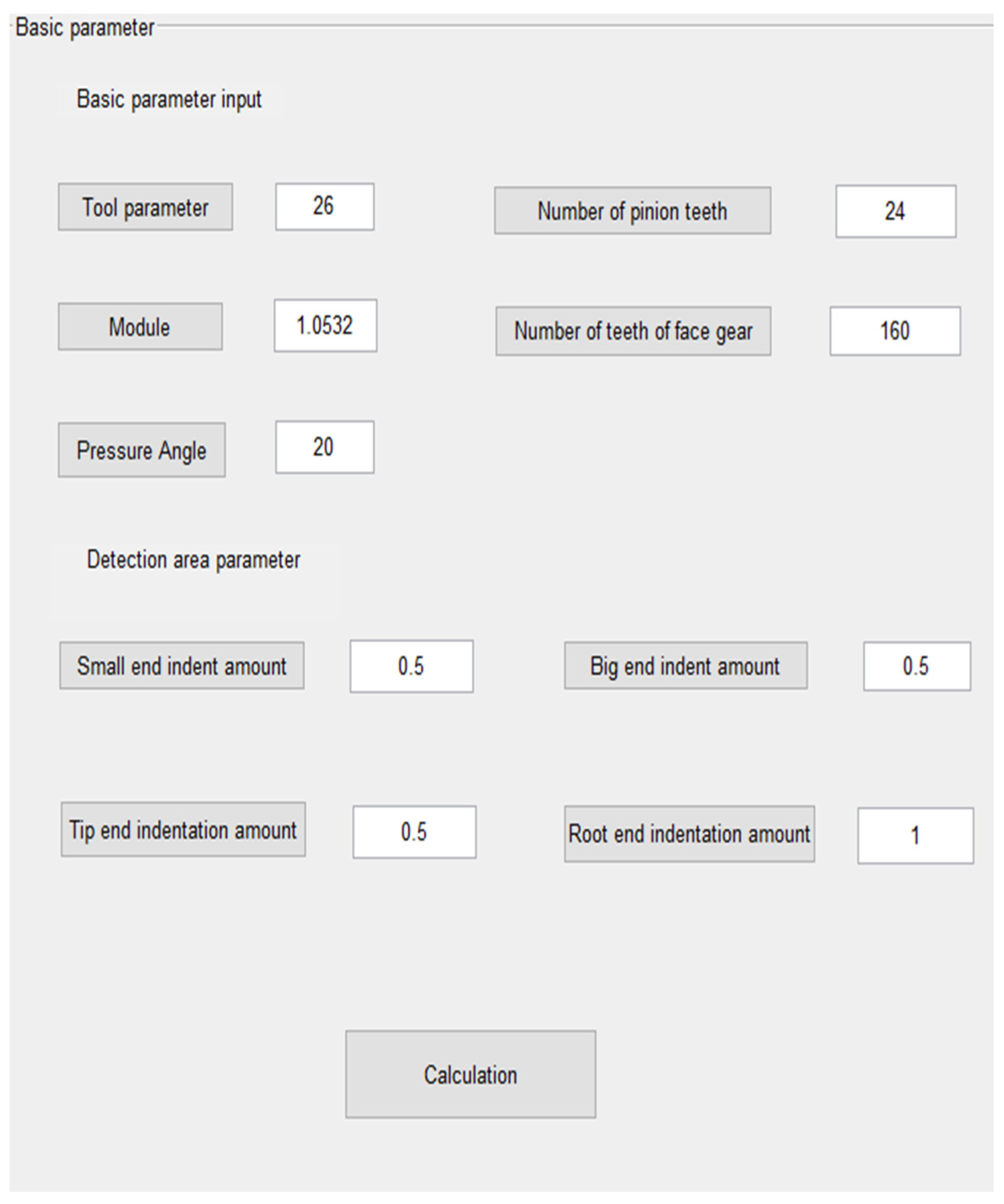Click the Number of pinion teeth button
This screenshot has width=1004, height=1204.
click(x=632, y=211)
